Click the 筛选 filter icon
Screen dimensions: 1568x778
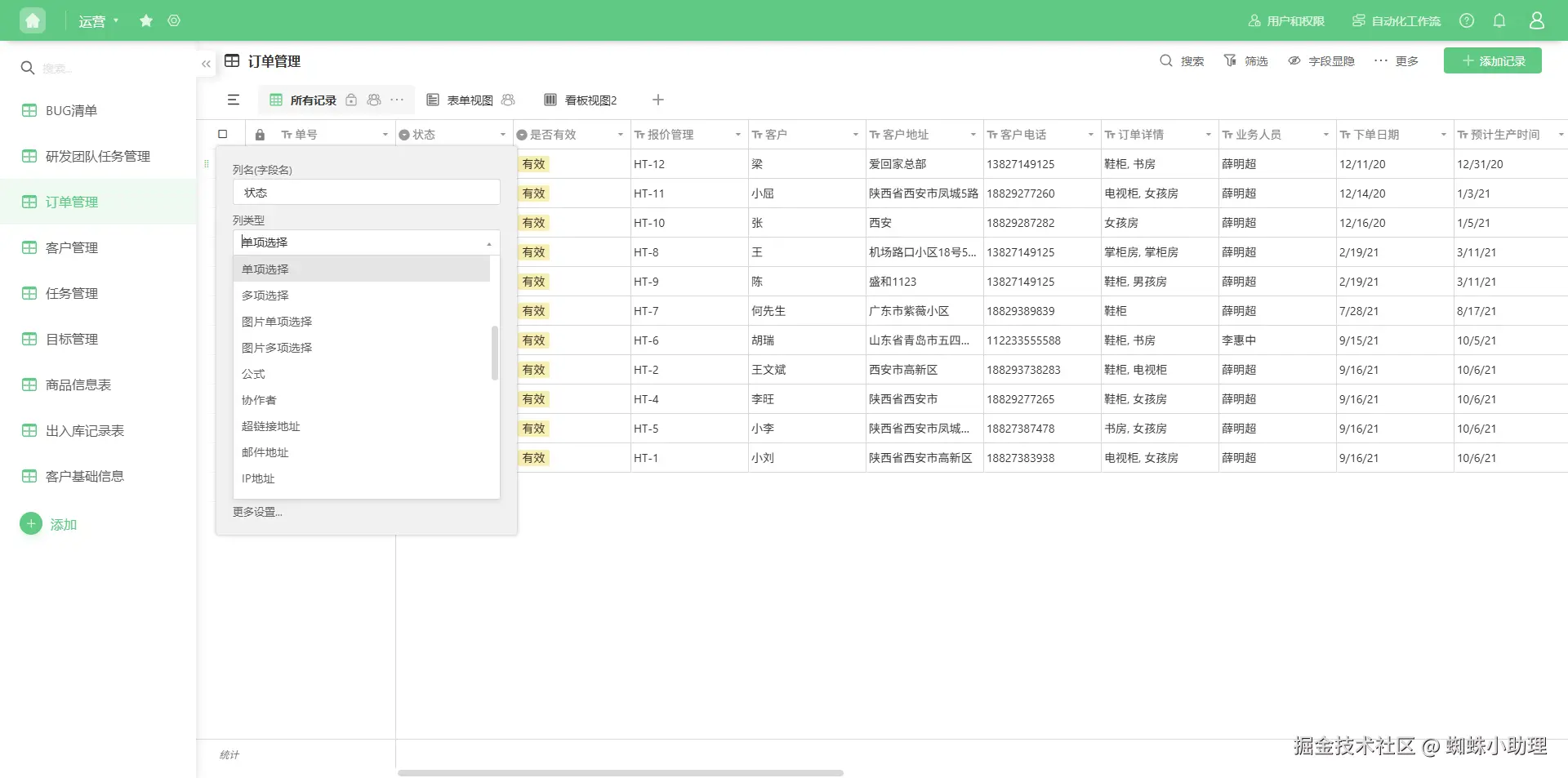pos(1230,60)
